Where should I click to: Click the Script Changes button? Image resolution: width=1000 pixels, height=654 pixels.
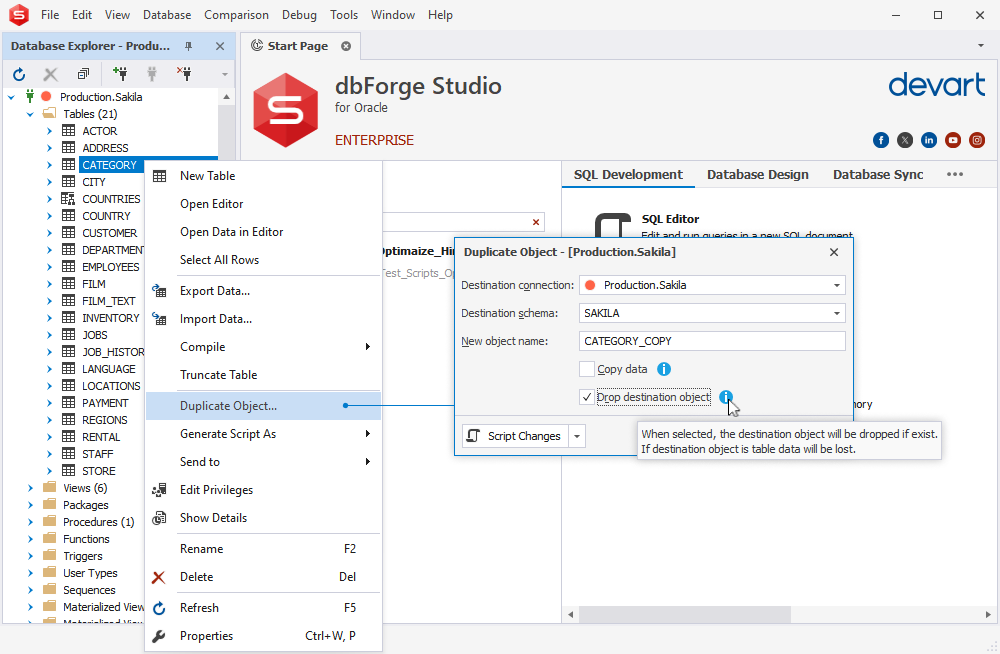pyautogui.click(x=515, y=436)
